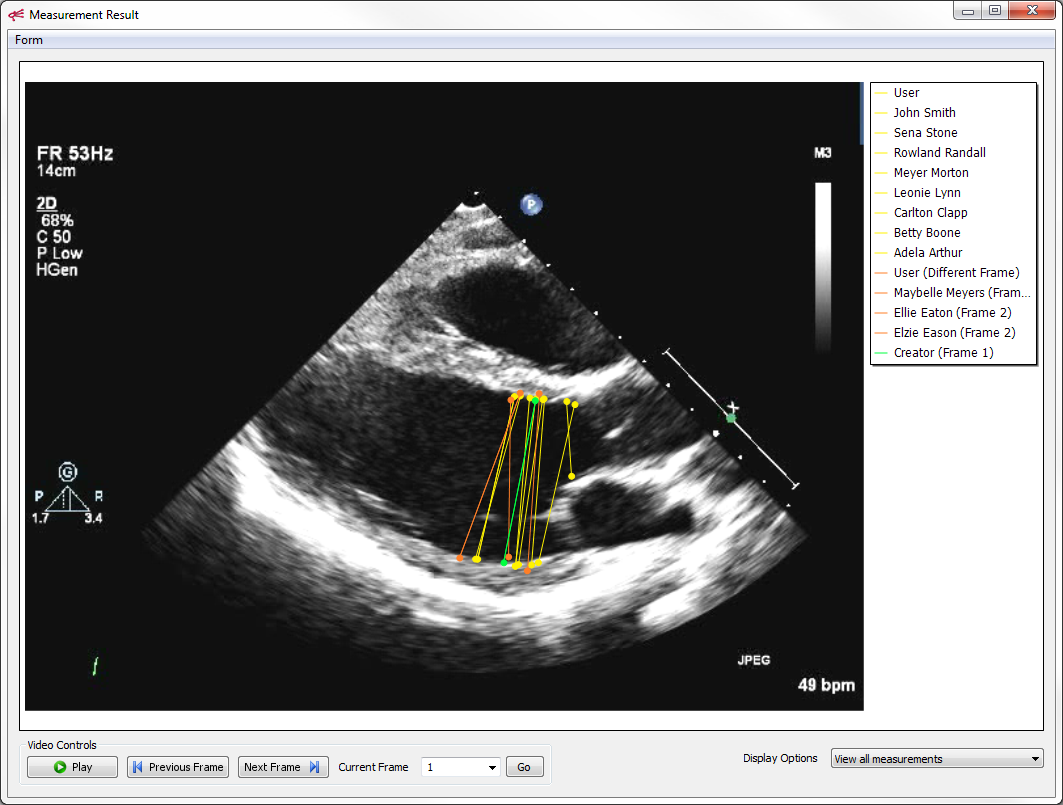The height and width of the screenshot is (805, 1063).
Task: Click the blue P probe orientation marker
Action: [x=532, y=204]
